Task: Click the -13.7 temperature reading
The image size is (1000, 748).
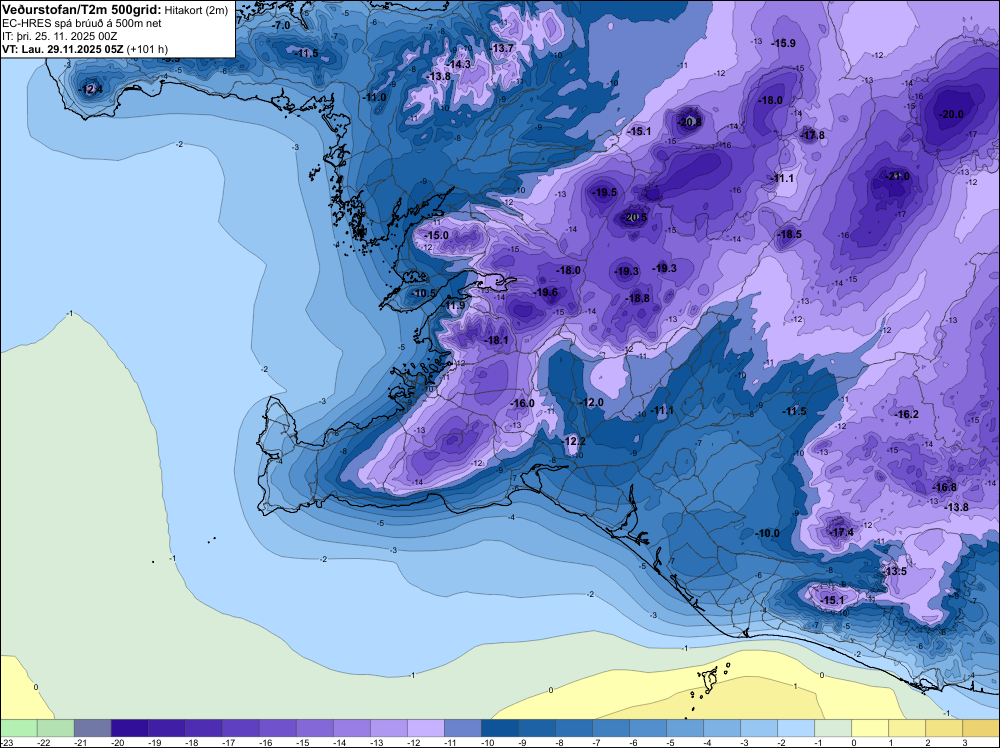Action: (502, 48)
